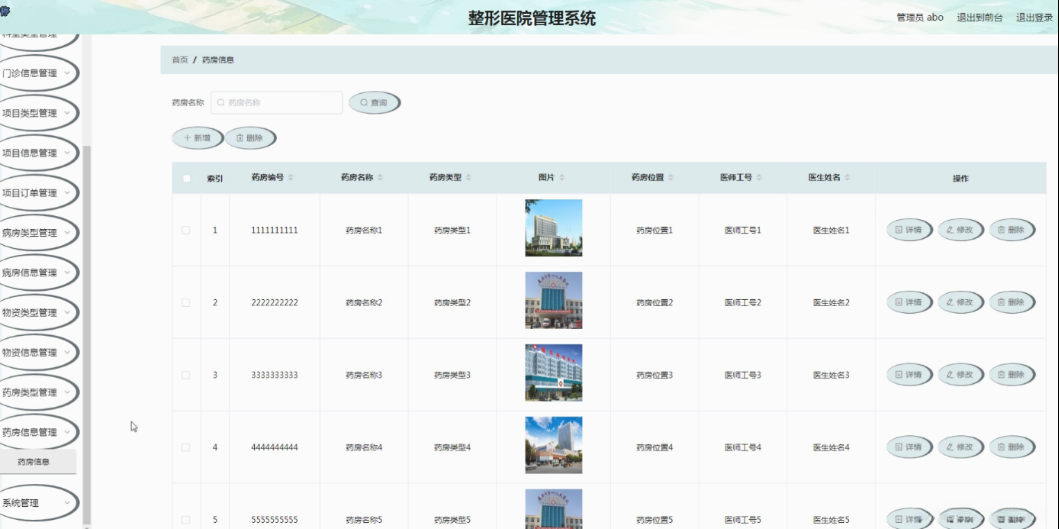The image size is (1059, 529).
Task: Click 修改 for 药房名称1 row
Action: point(960,230)
